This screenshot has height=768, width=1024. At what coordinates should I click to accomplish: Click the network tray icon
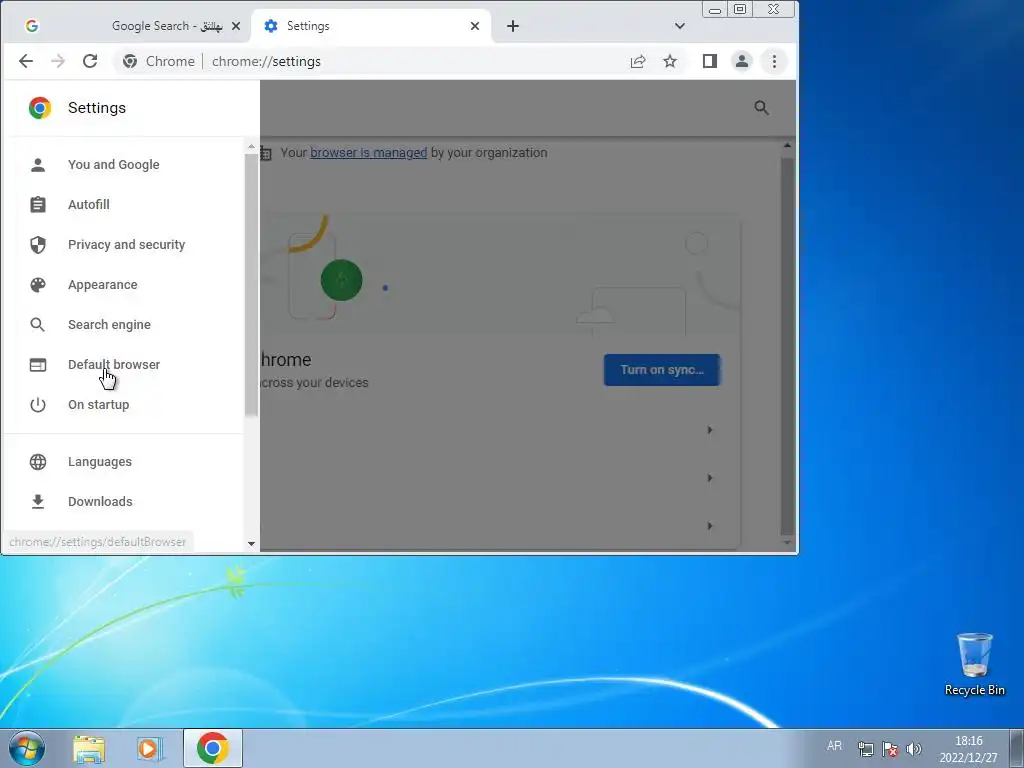pos(865,749)
